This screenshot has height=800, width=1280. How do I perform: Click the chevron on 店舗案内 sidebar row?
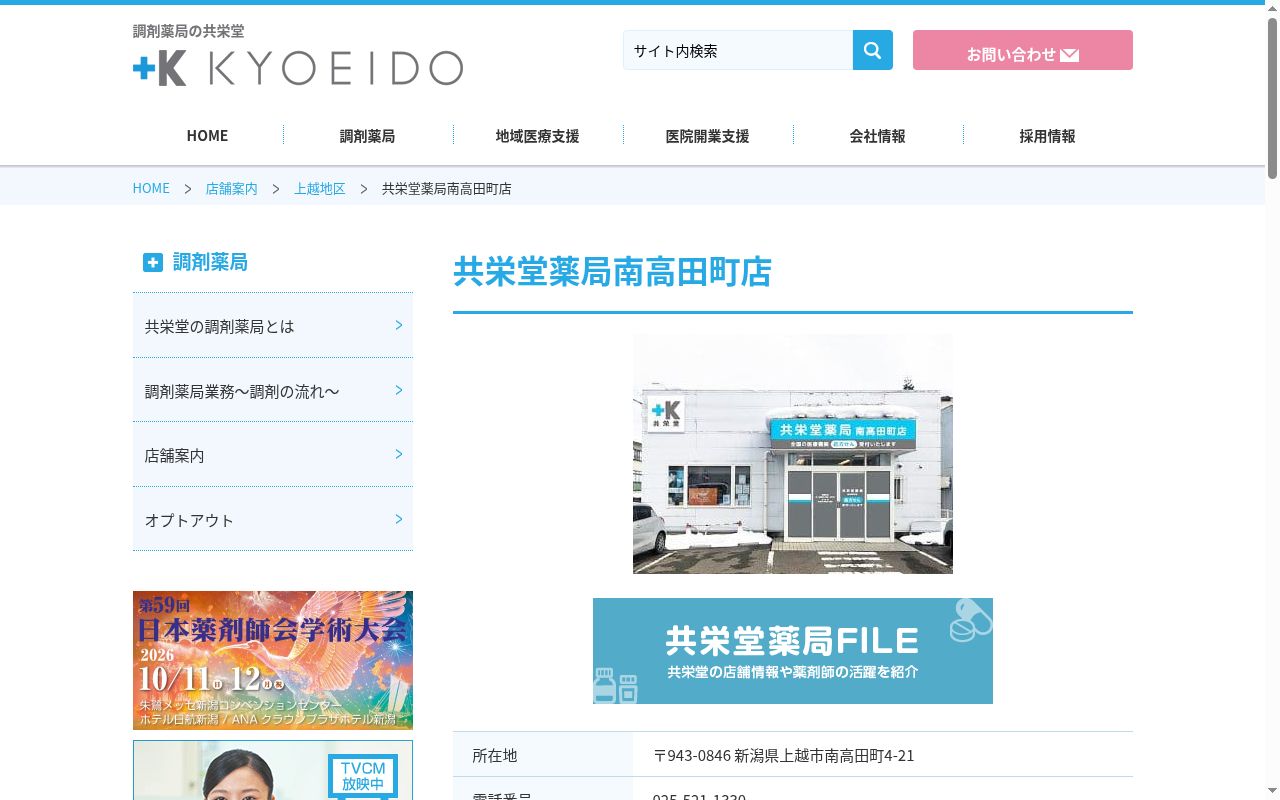tap(399, 454)
